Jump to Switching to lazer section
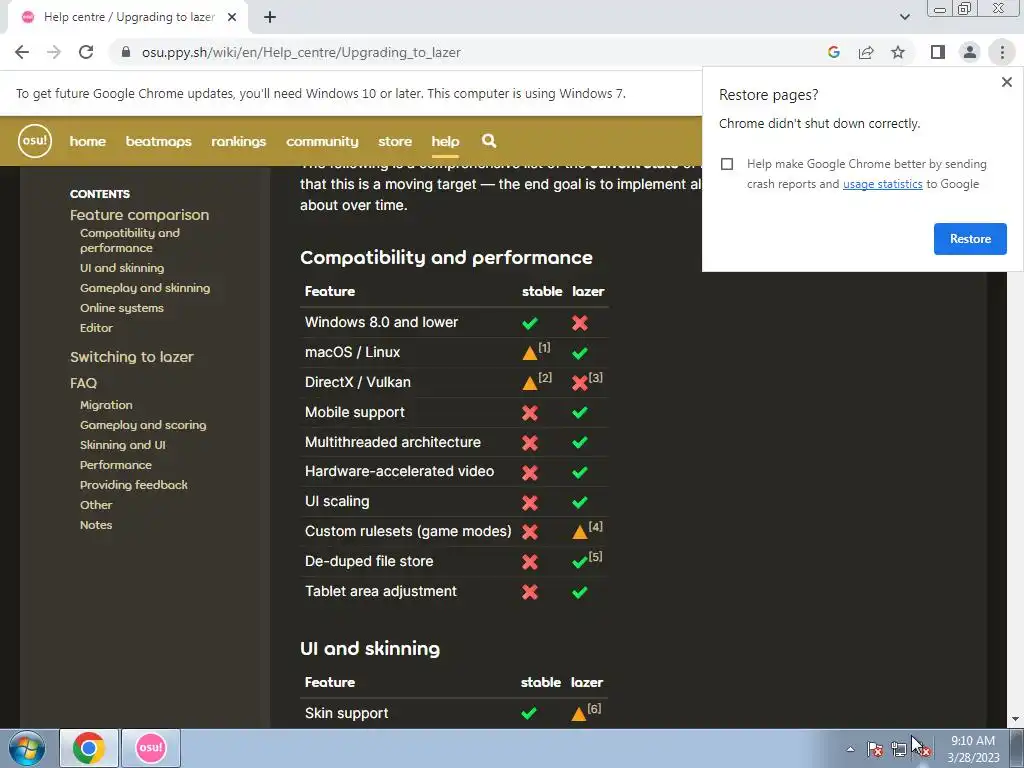The width and height of the screenshot is (1024, 768). click(x=132, y=357)
